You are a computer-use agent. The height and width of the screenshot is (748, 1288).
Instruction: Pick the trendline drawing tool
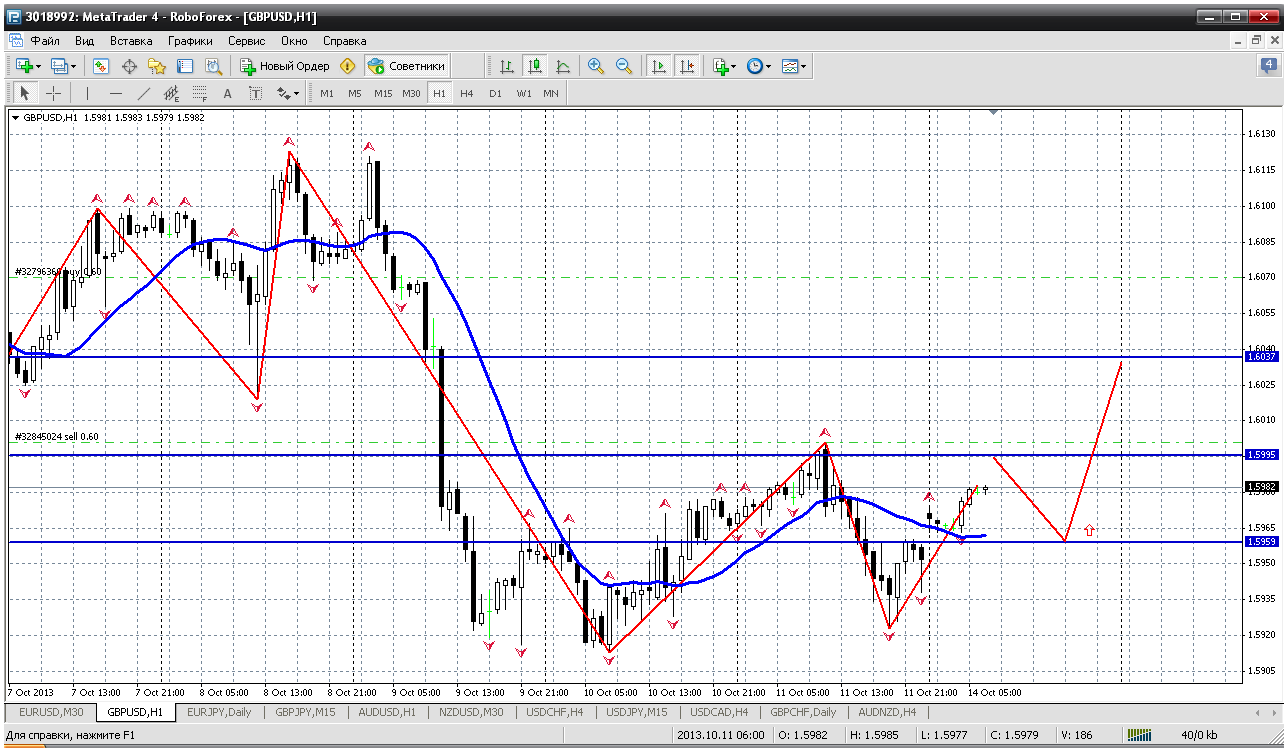(x=143, y=93)
